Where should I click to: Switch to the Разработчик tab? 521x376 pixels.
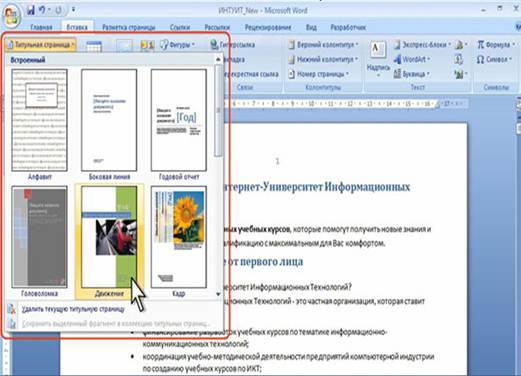[x=348, y=27]
